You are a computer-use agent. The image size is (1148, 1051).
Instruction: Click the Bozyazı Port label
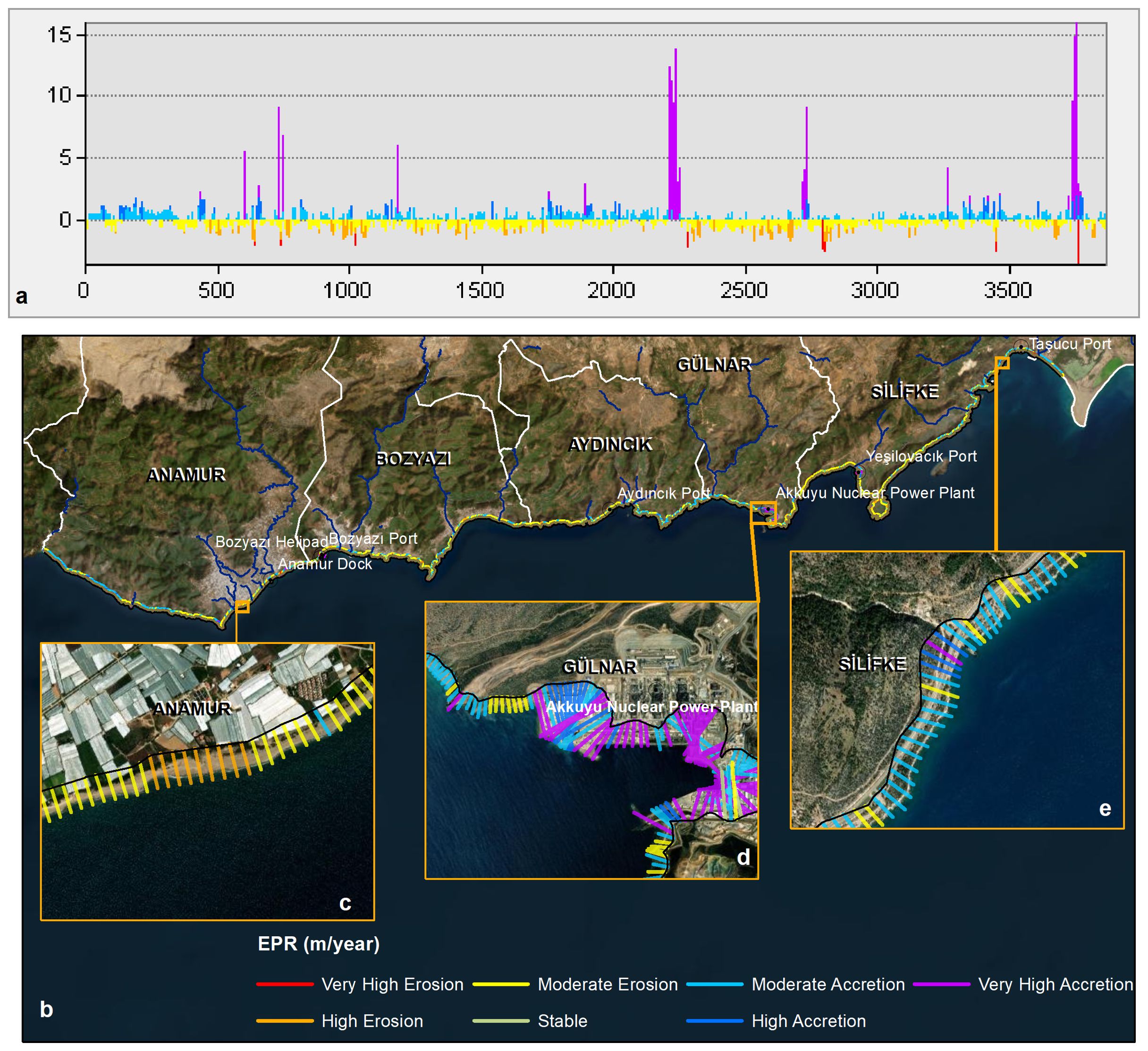pos(373,539)
